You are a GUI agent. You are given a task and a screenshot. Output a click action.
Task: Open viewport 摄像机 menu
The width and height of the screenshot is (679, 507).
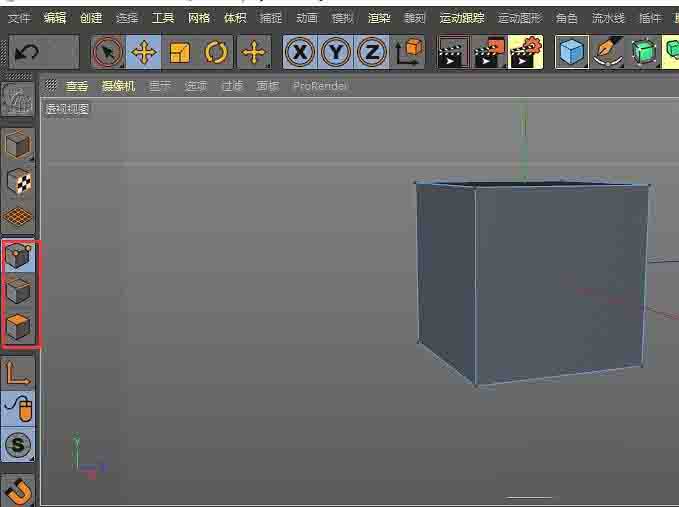pos(118,86)
